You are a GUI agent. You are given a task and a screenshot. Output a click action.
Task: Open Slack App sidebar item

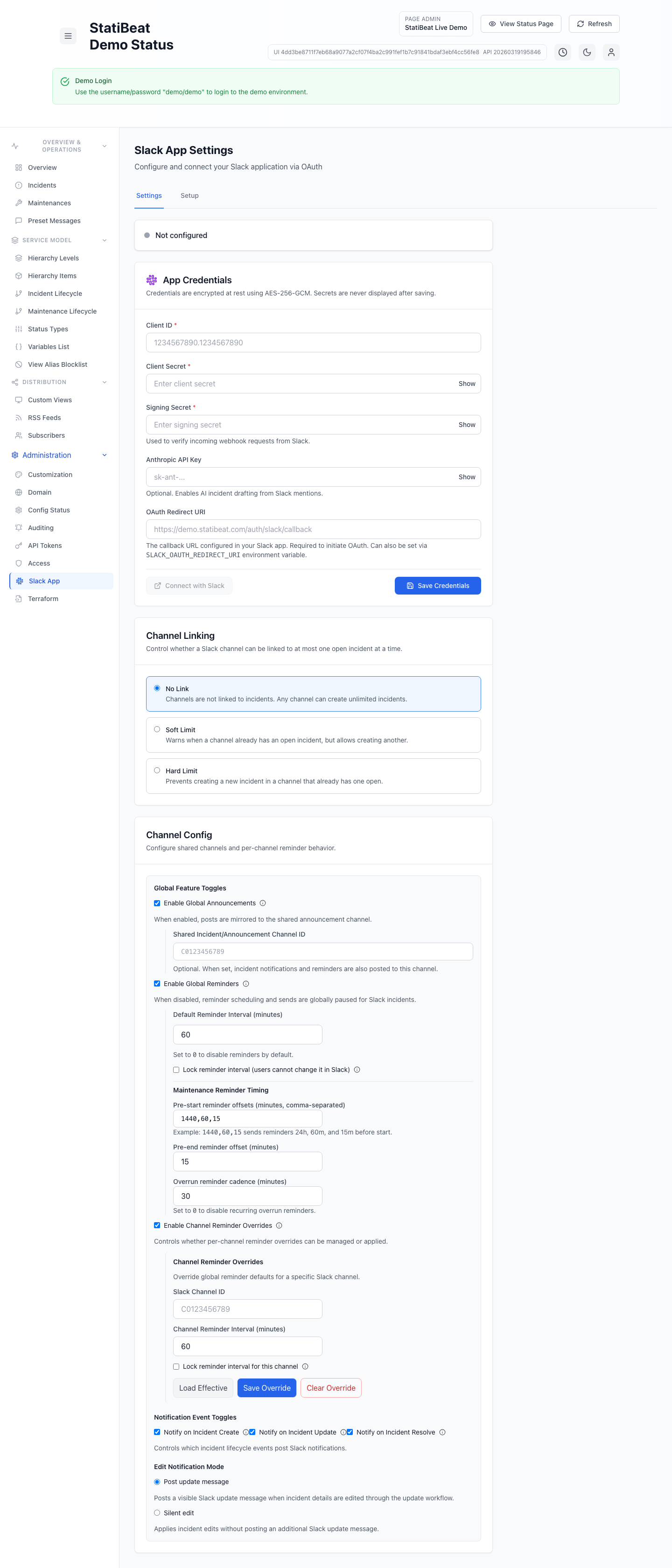tap(62, 581)
